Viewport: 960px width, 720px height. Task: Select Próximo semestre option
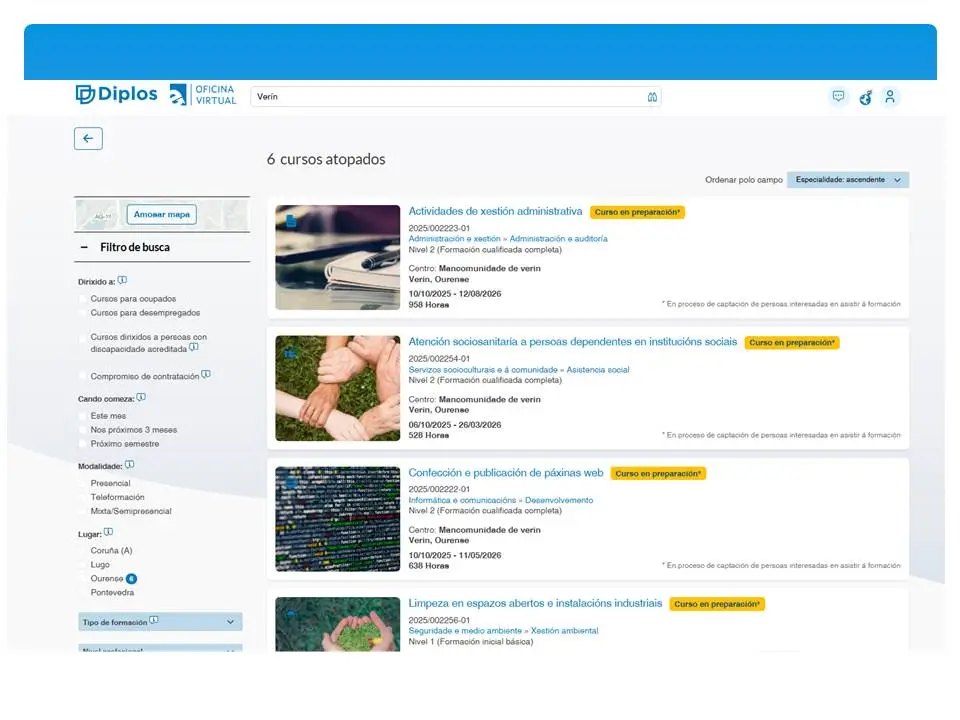click(x=83, y=444)
